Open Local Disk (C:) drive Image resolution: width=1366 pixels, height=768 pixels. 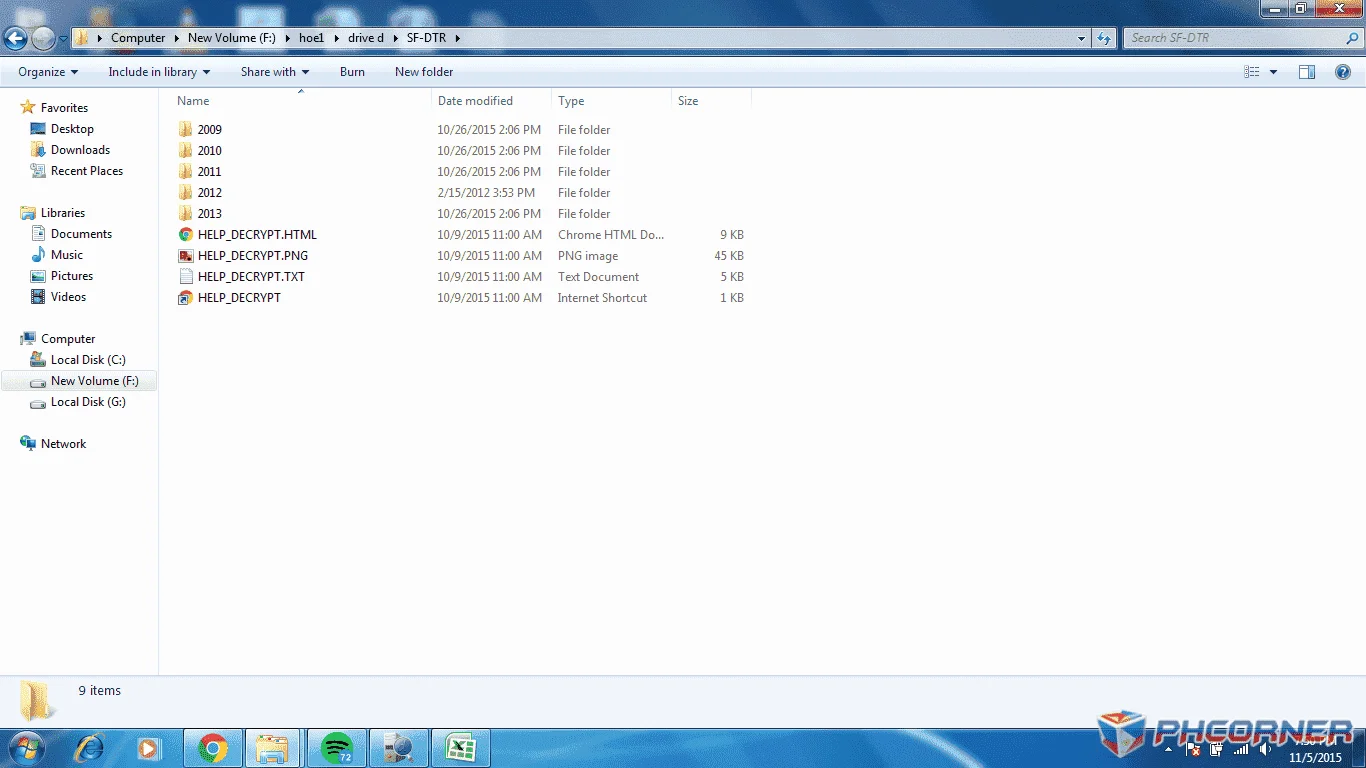pos(88,360)
